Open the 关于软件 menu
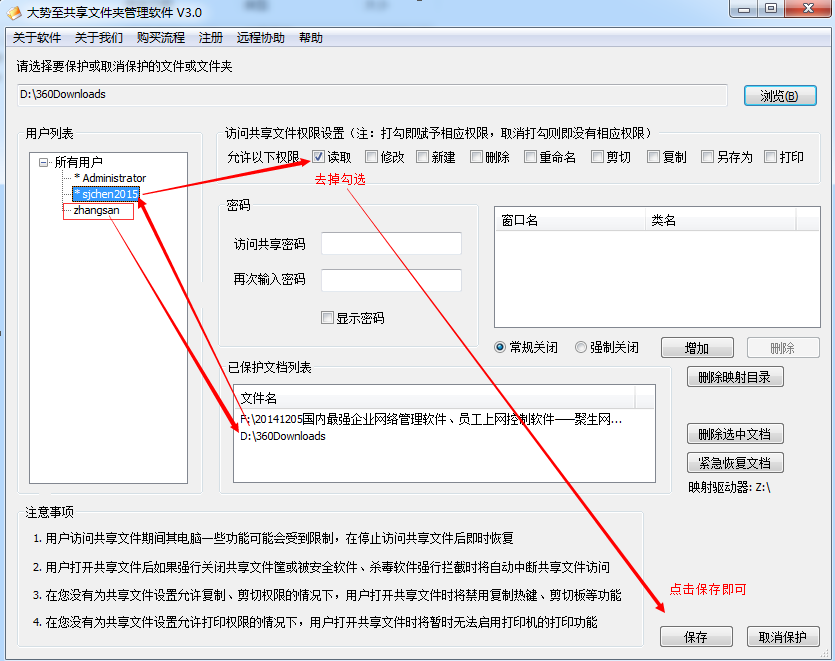Image resolution: width=835 pixels, height=661 pixels. pyautogui.click(x=37, y=38)
